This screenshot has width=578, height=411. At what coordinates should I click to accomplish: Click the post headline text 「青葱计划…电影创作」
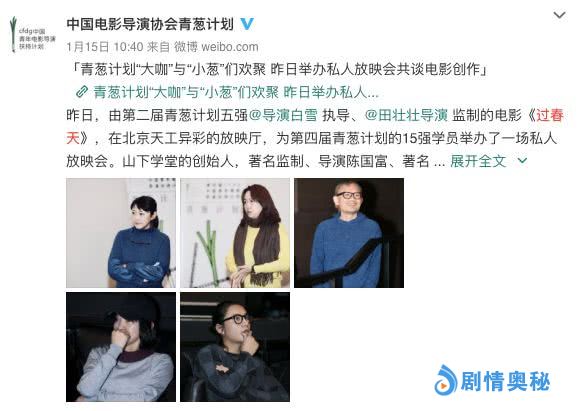(279, 69)
